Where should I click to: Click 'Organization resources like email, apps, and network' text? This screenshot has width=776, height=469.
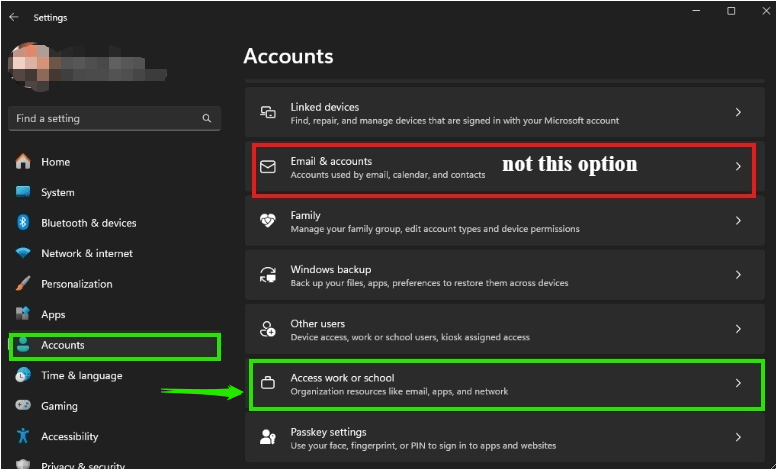point(399,391)
